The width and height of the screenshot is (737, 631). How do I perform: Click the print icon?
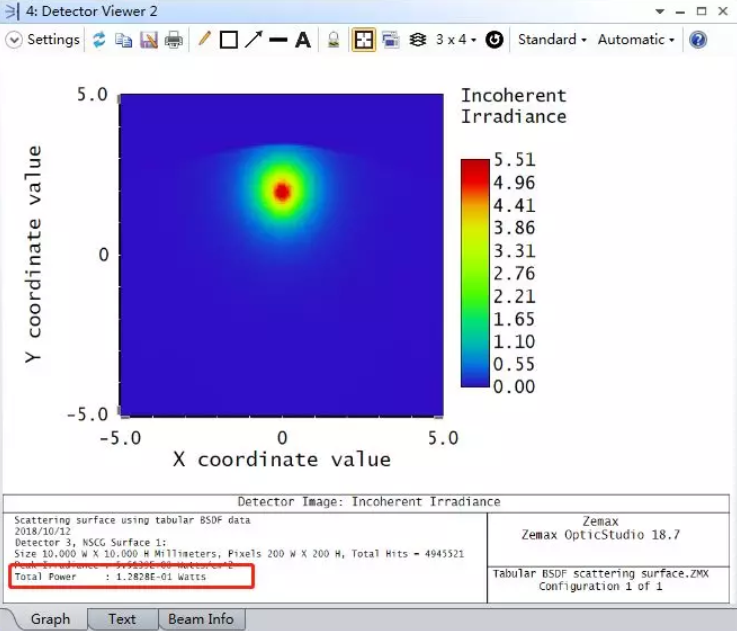[174, 40]
